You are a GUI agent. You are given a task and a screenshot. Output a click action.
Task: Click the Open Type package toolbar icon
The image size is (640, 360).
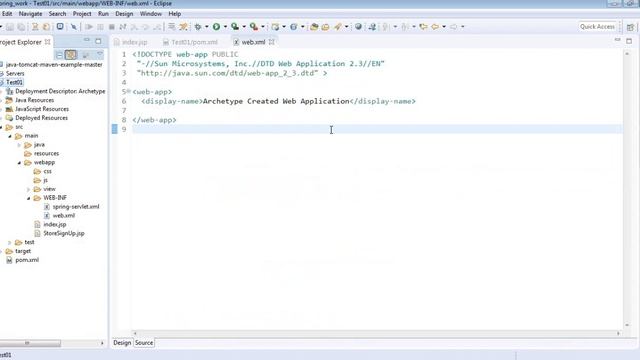pyautogui.click(x=314, y=27)
